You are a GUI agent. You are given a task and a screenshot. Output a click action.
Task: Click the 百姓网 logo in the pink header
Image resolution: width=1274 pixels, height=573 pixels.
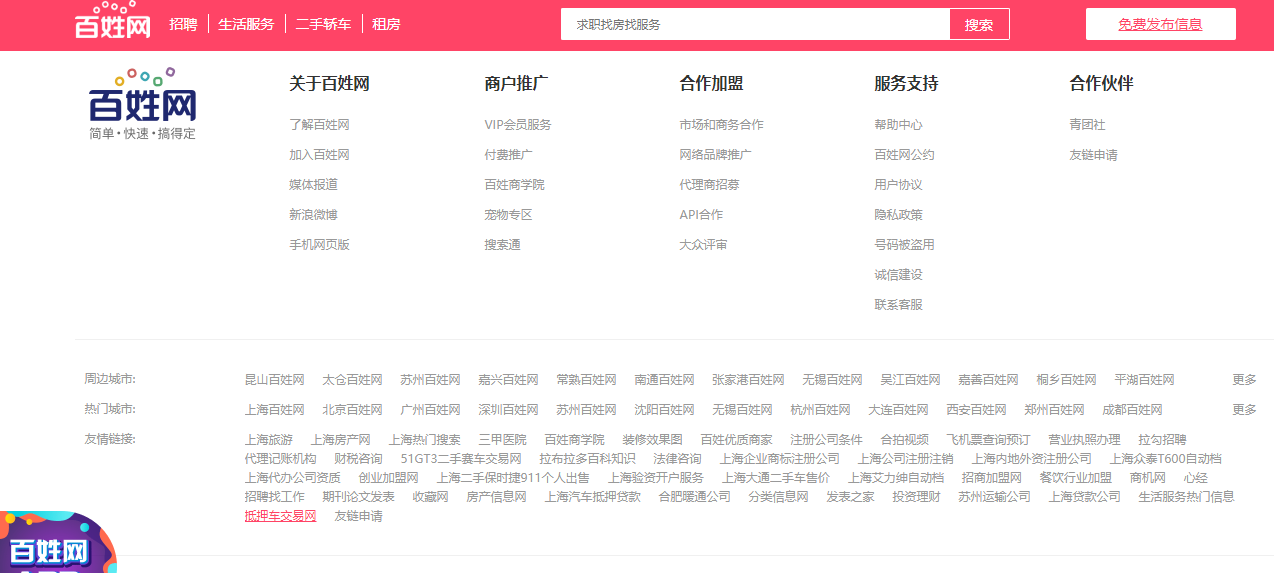click(113, 21)
